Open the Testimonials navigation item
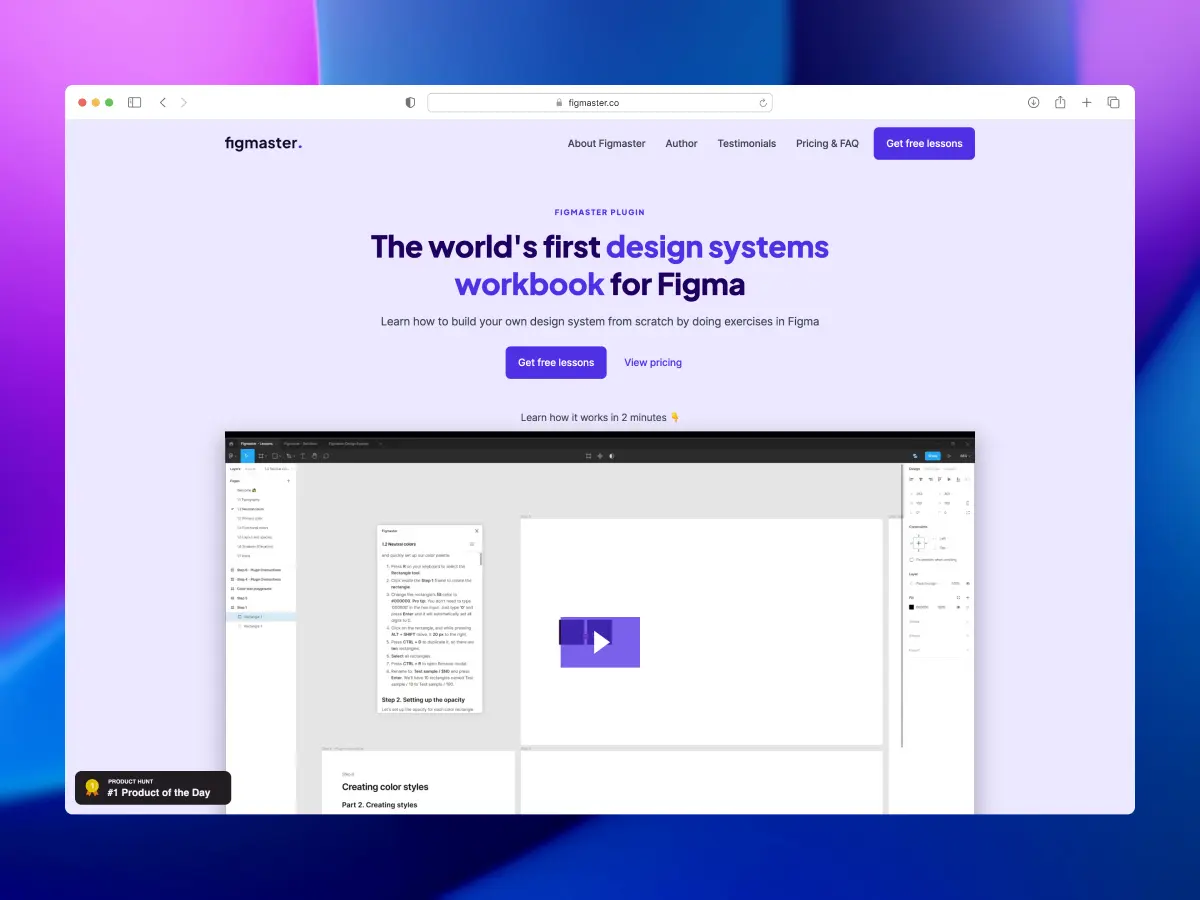 pos(746,143)
